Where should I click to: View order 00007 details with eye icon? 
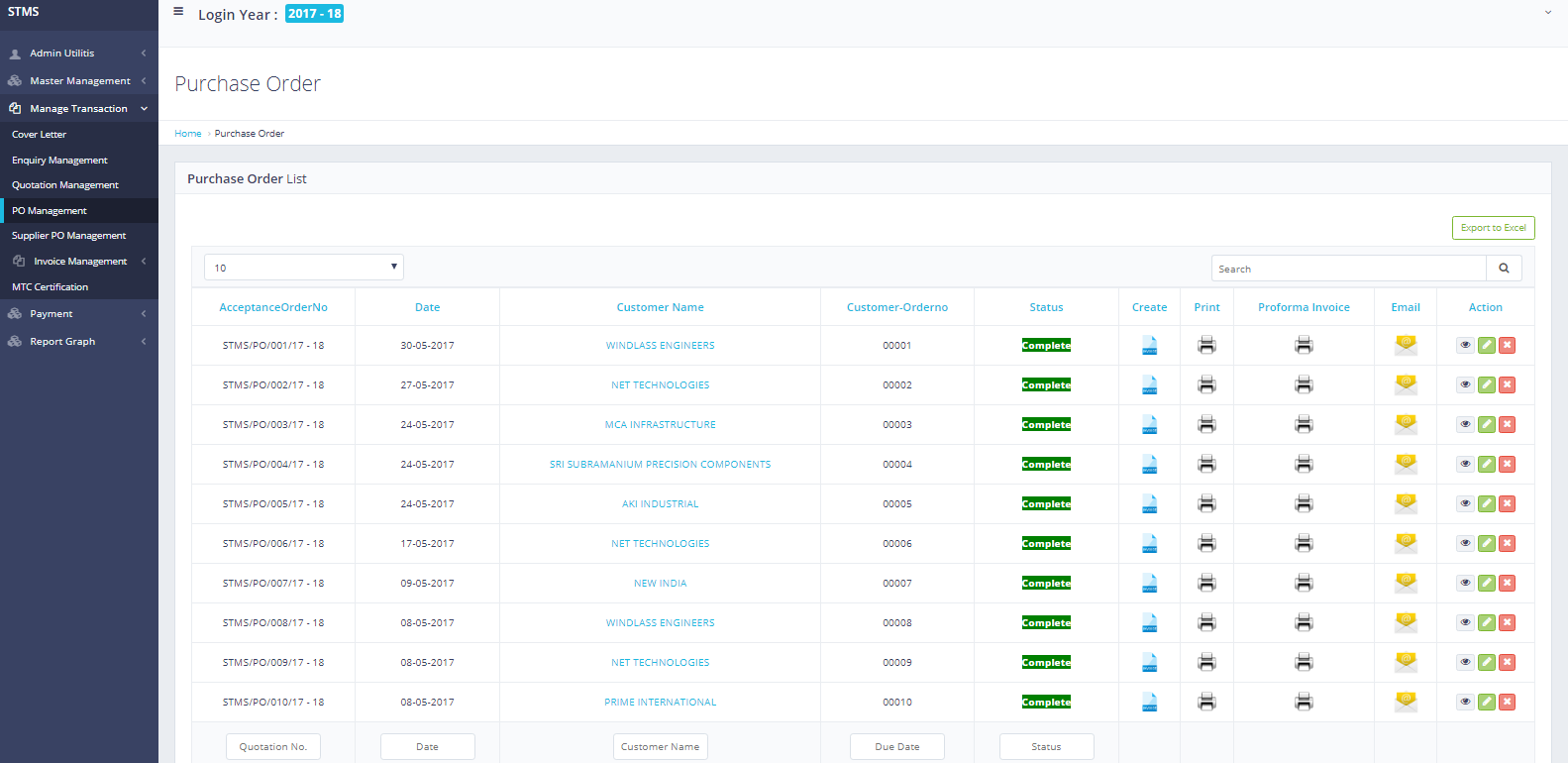(x=1465, y=584)
